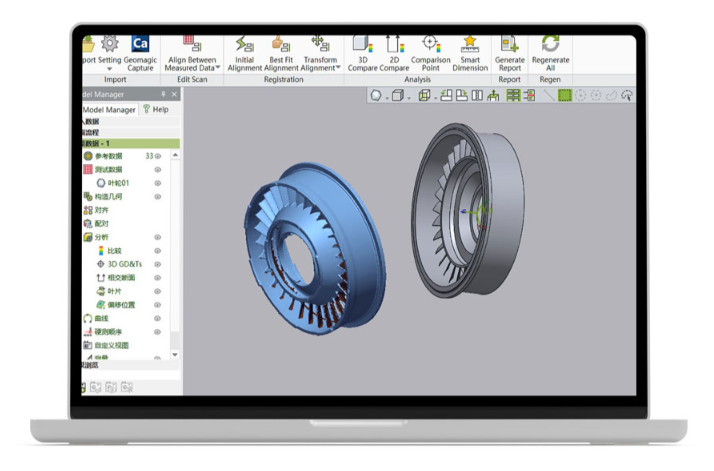
Task: Open solid display cube dropdown arrow
Action: (408, 98)
